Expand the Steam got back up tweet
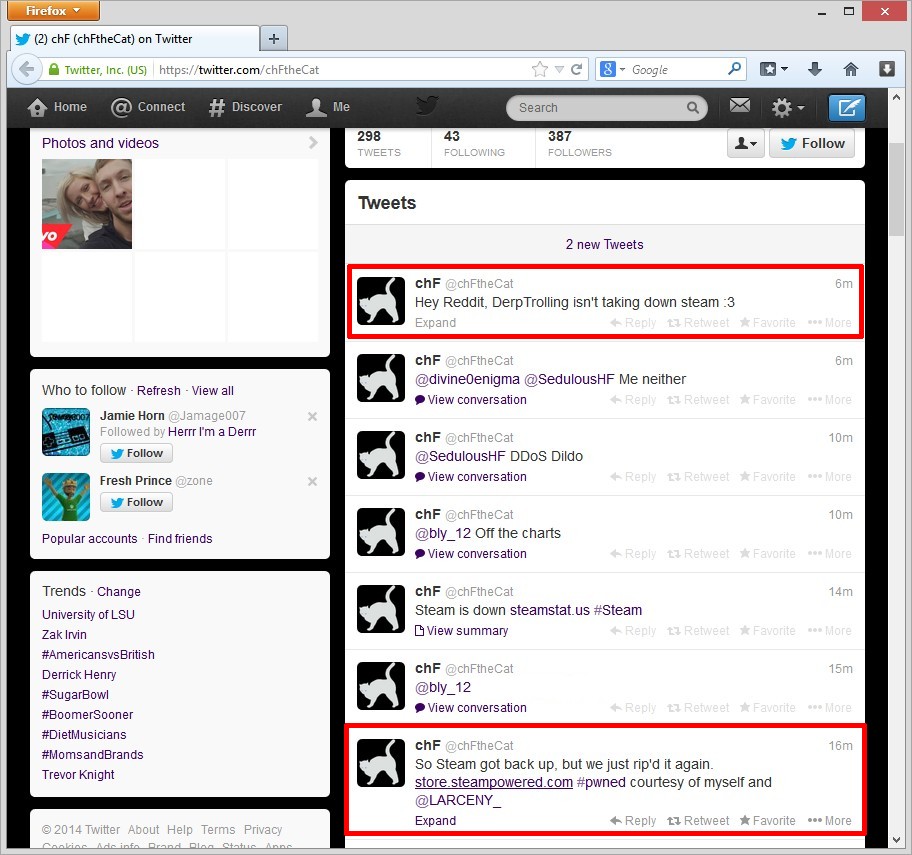The image size is (912, 855). 435,821
